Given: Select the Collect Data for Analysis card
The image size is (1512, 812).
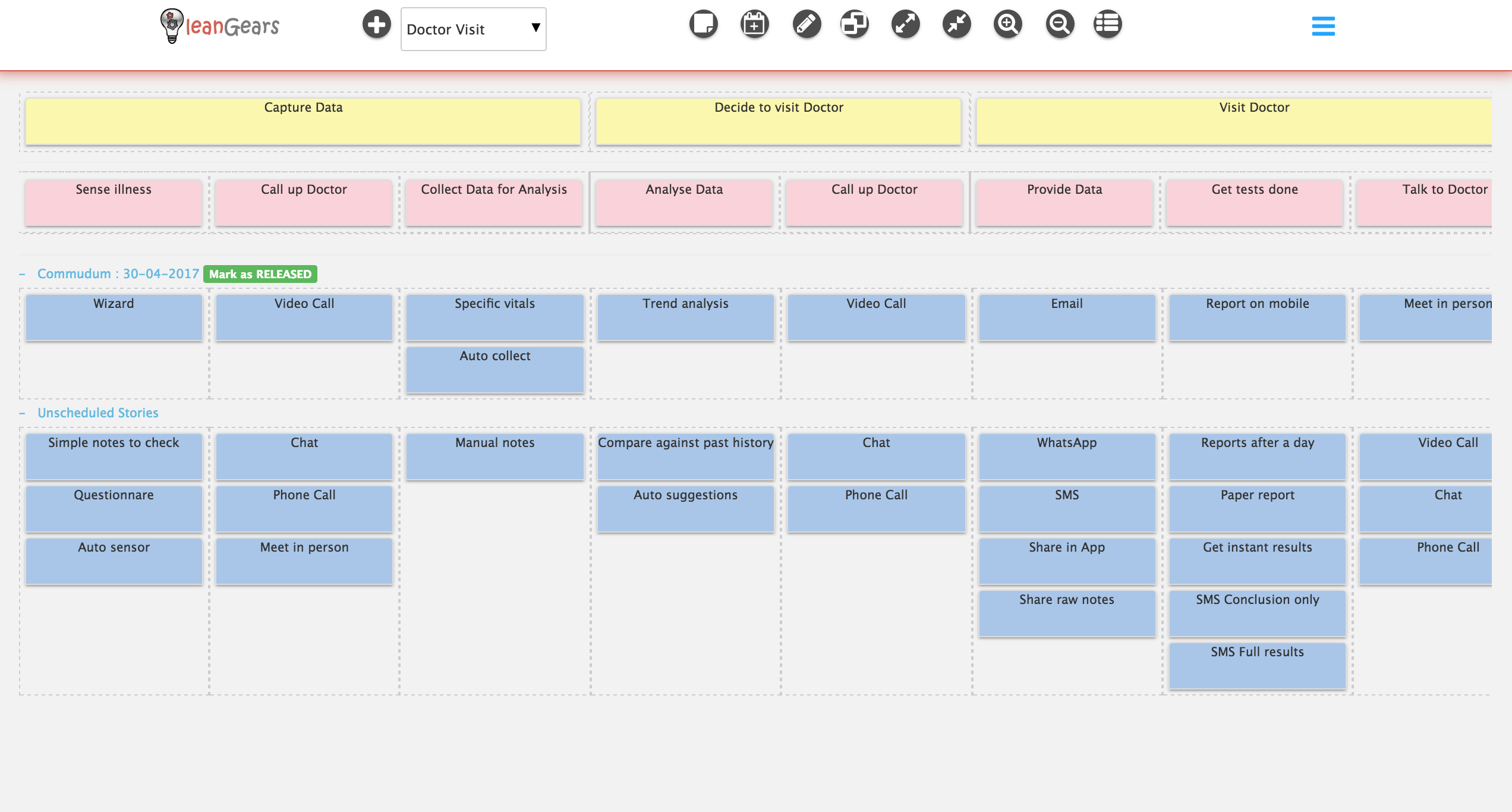Looking at the screenshot, I should click(x=494, y=203).
